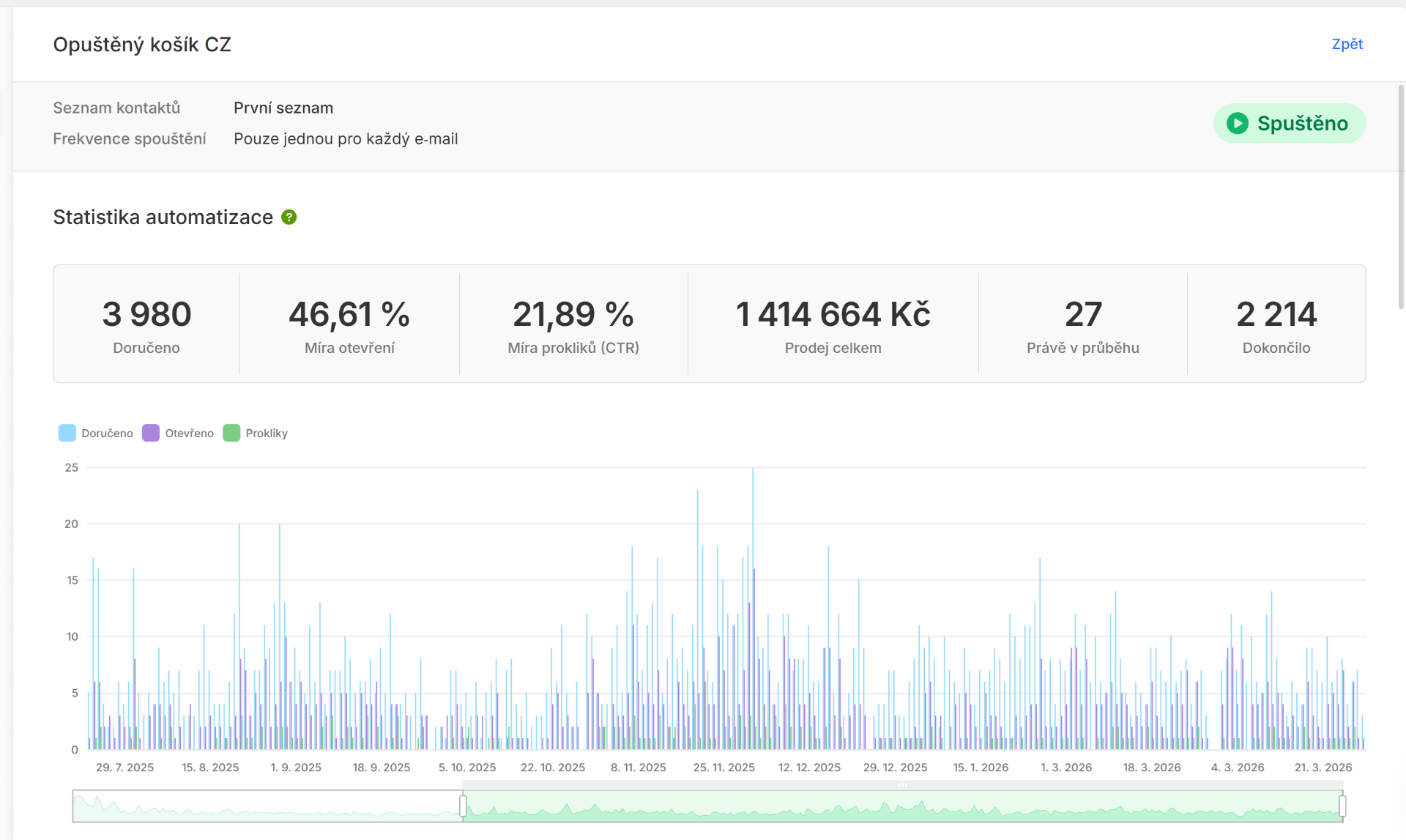The width and height of the screenshot is (1406, 840).
Task: Click the První seznam contact list value
Action: coord(283,108)
